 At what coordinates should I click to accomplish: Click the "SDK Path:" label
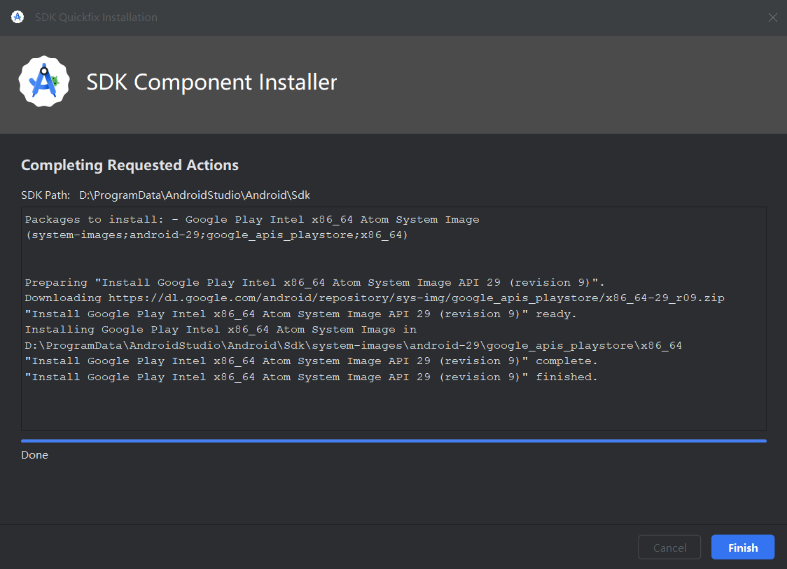click(x=46, y=194)
